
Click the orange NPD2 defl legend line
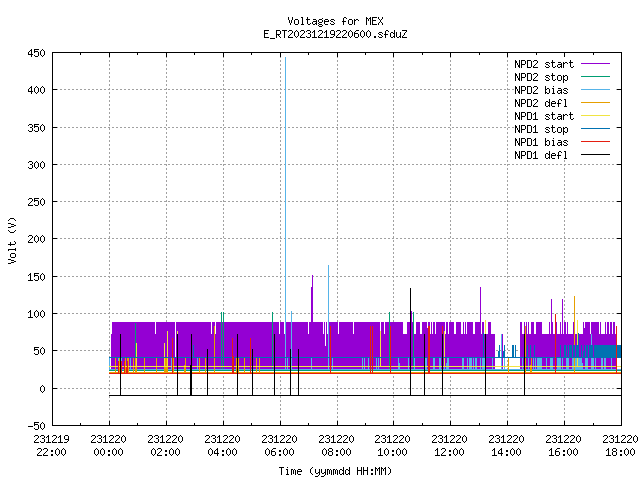[595, 103]
